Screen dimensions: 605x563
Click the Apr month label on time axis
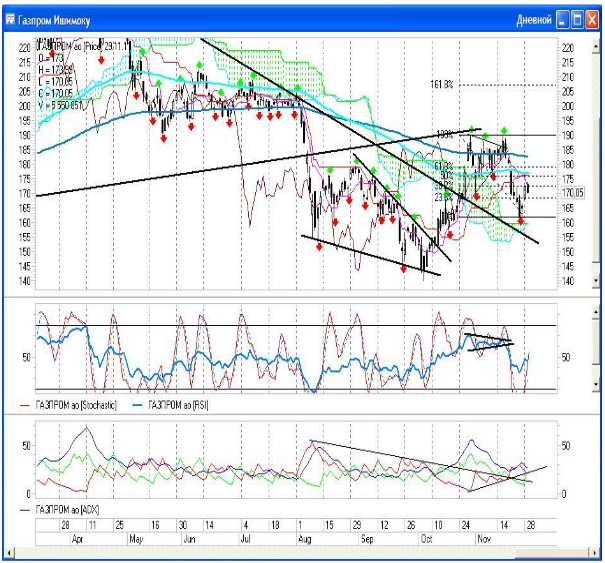point(77,539)
